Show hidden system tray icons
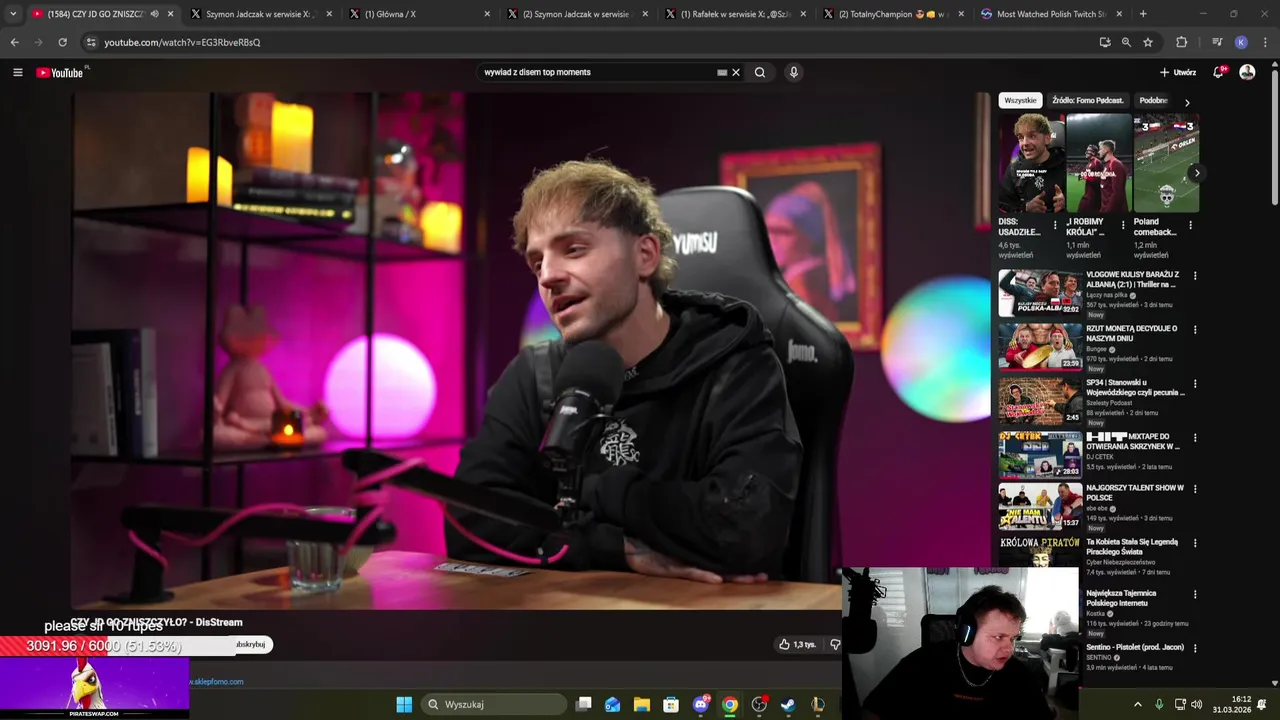Image resolution: width=1280 pixels, height=720 pixels. pos(1137,704)
